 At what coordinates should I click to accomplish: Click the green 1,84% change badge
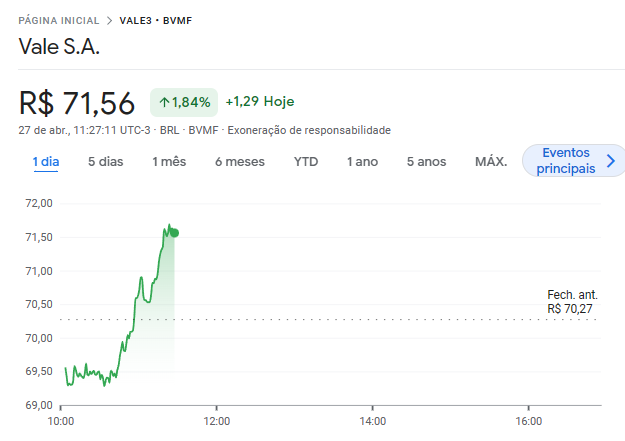coord(184,102)
